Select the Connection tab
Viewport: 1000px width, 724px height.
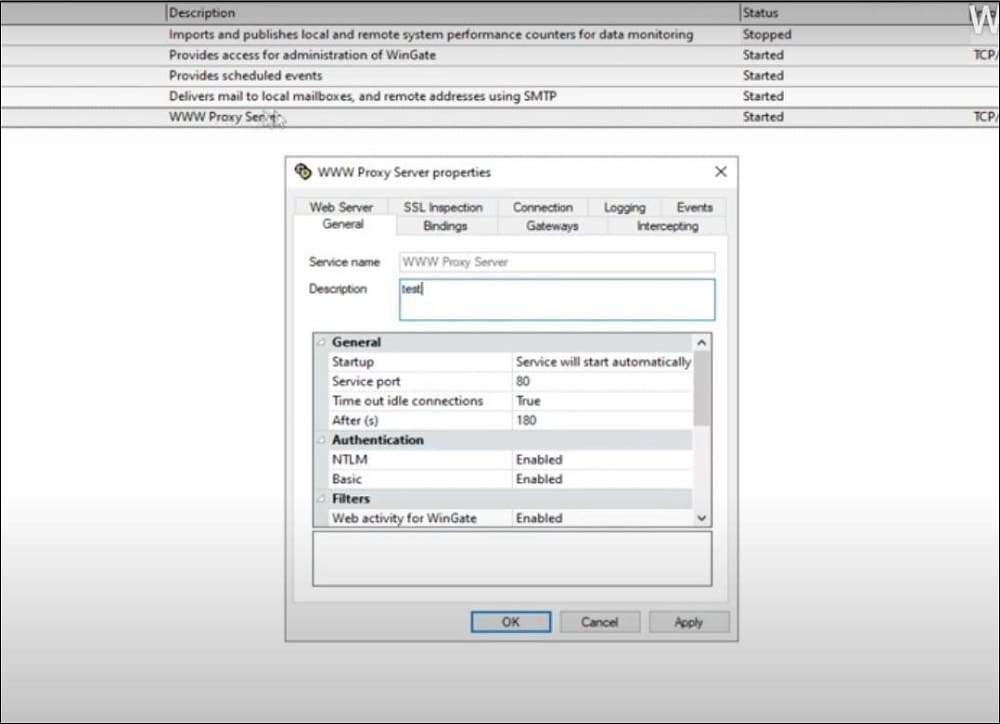click(x=543, y=207)
